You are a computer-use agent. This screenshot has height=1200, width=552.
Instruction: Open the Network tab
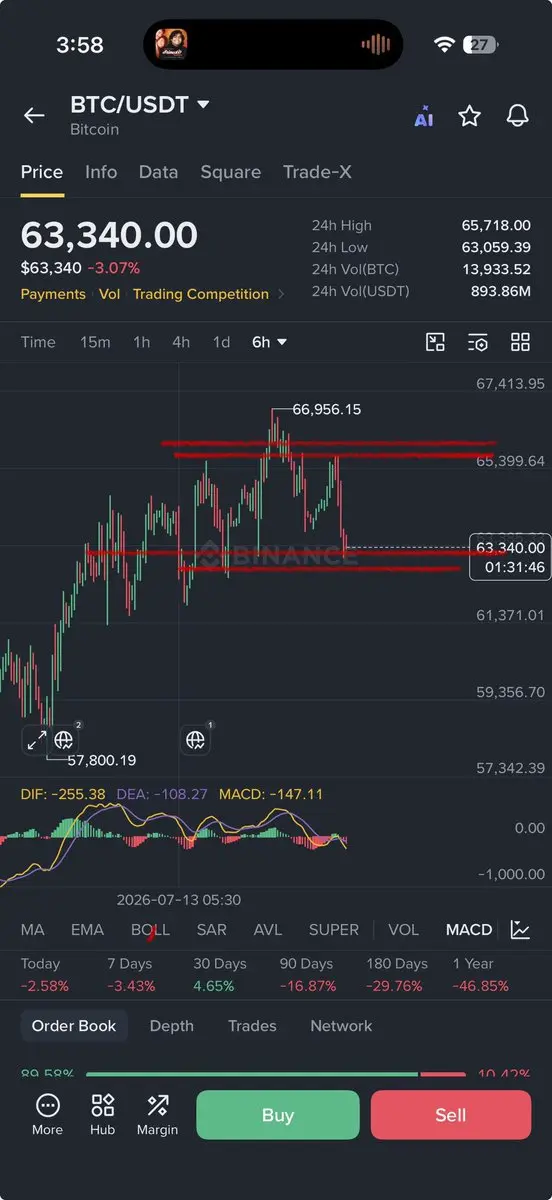click(341, 1025)
